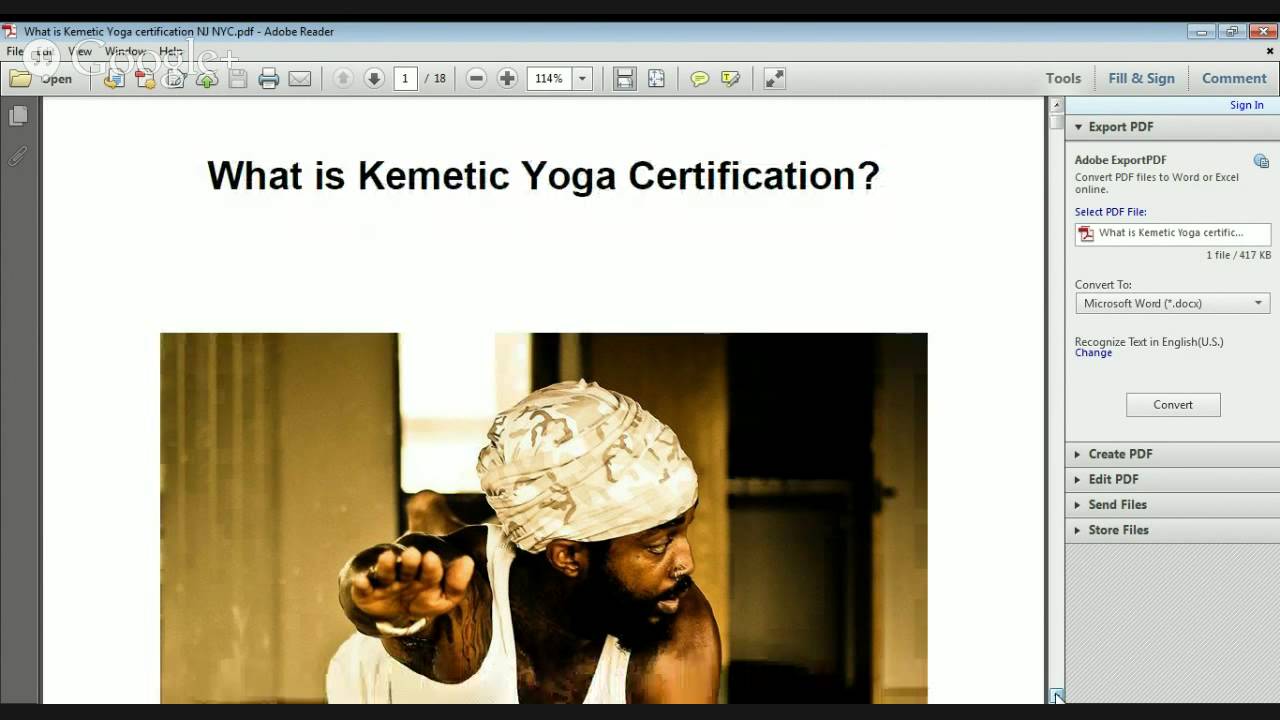Click the vertical scrollbar down arrow
Image resolution: width=1280 pixels, height=720 pixels.
click(x=1056, y=695)
